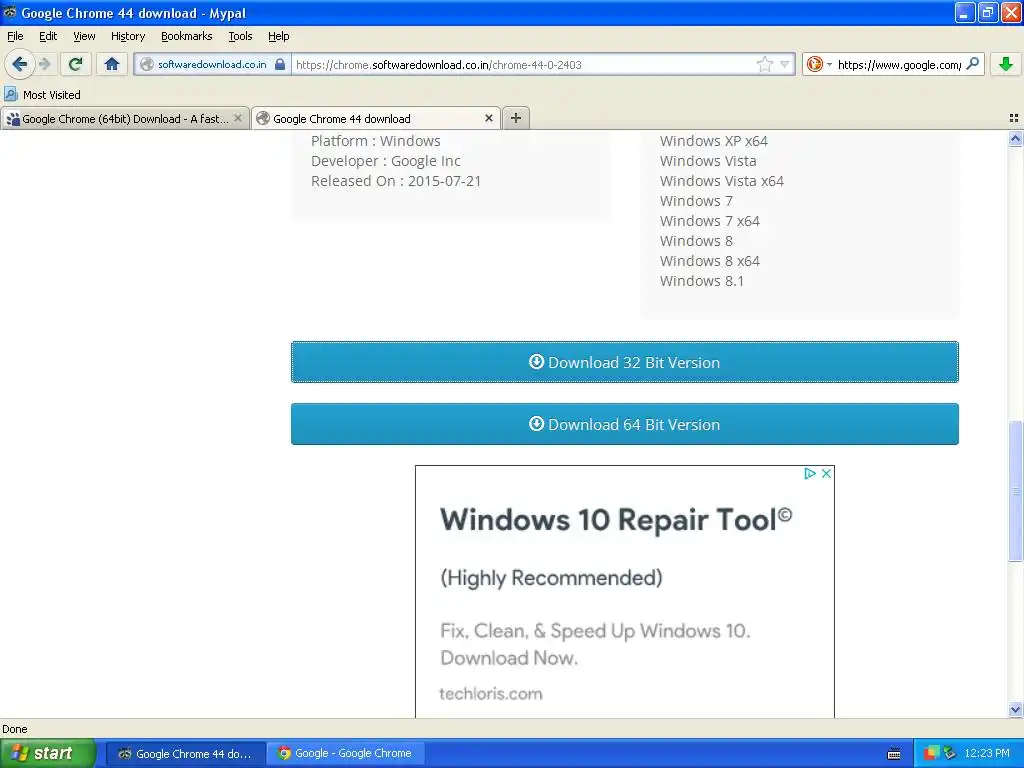The height and width of the screenshot is (768, 1024).
Task: Click techloris.com link in the ad
Action: [491, 694]
